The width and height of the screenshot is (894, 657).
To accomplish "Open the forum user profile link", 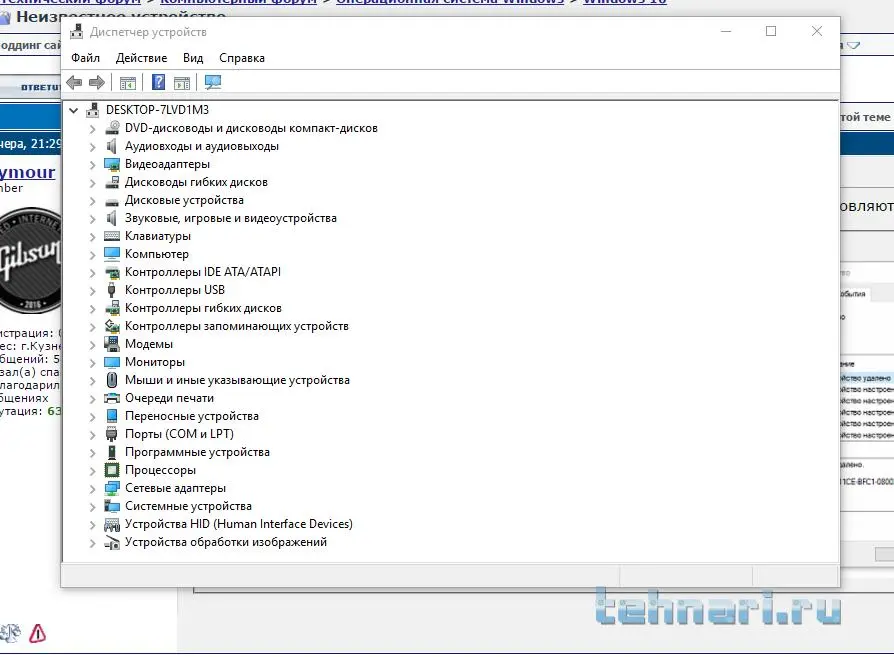I will [27, 172].
